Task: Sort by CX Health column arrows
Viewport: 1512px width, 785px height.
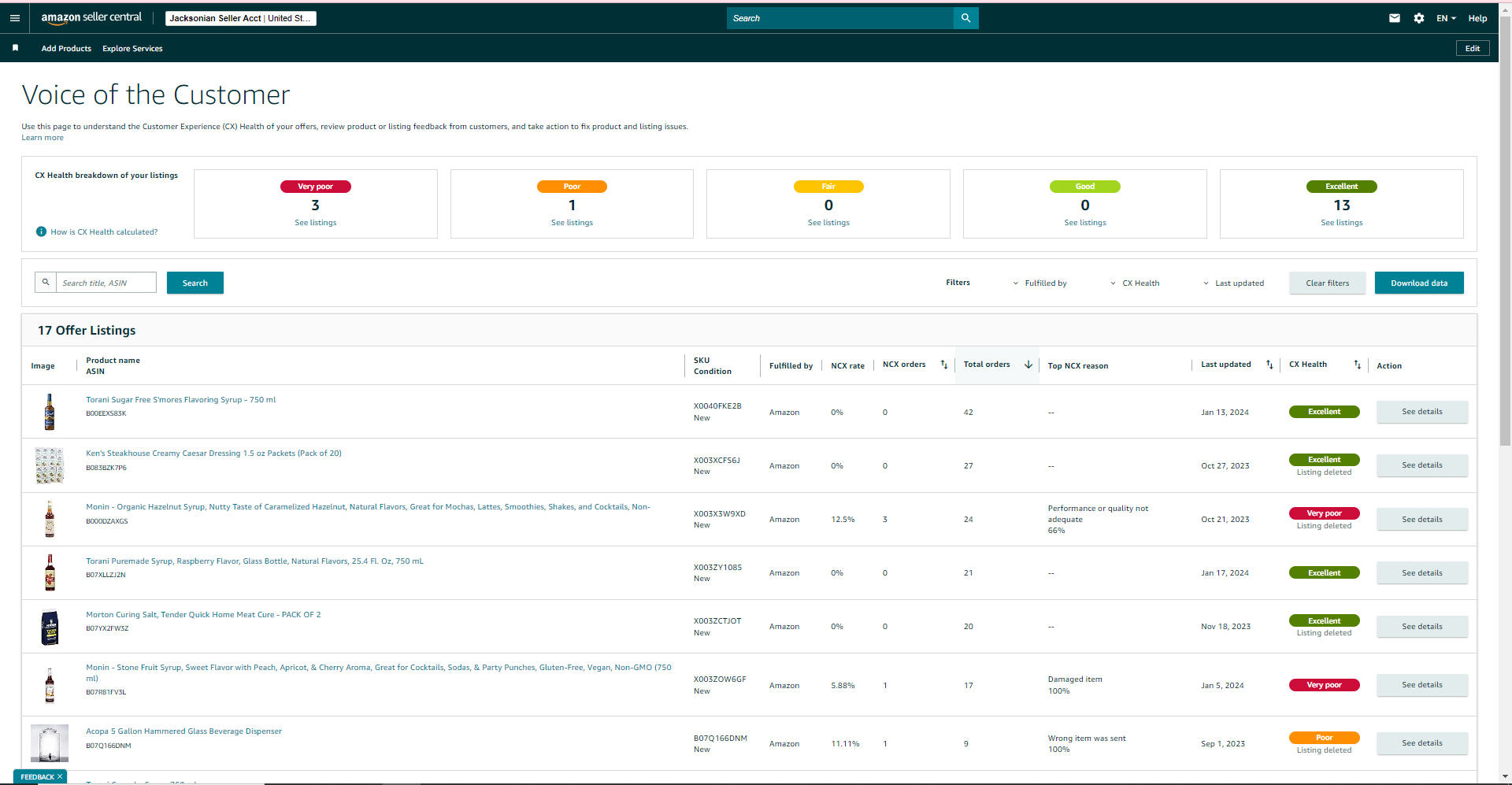Action: pyautogui.click(x=1357, y=365)
